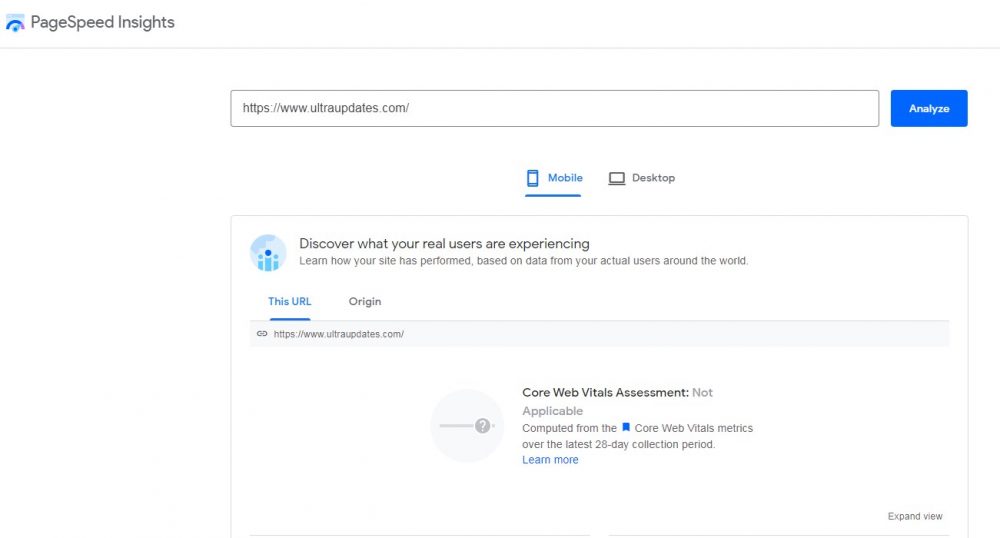Click Expand view
Viewport: 1000px width, 538px height.
pos(914,516)
